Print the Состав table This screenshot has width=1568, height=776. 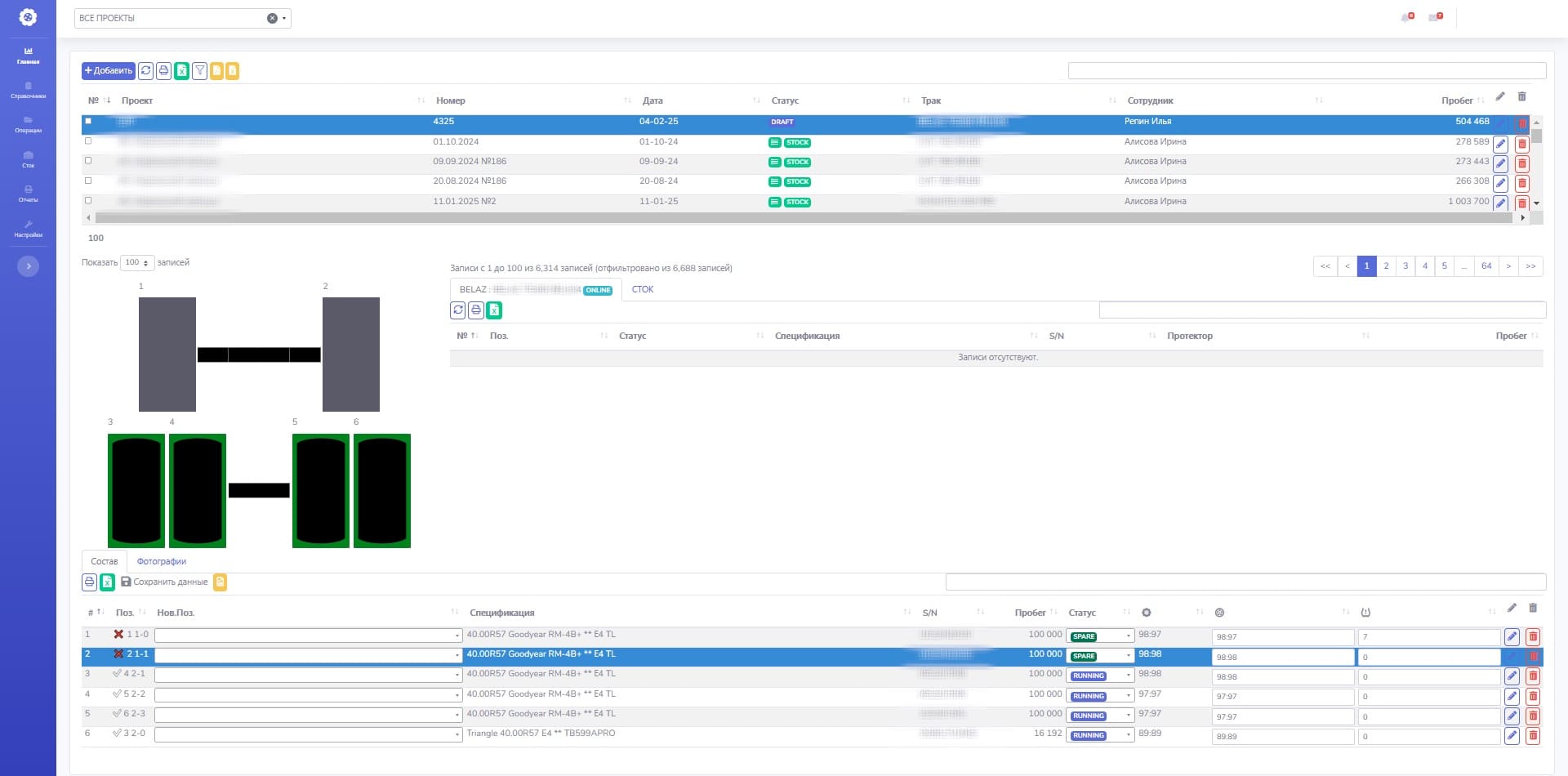[x=90, y=582]
